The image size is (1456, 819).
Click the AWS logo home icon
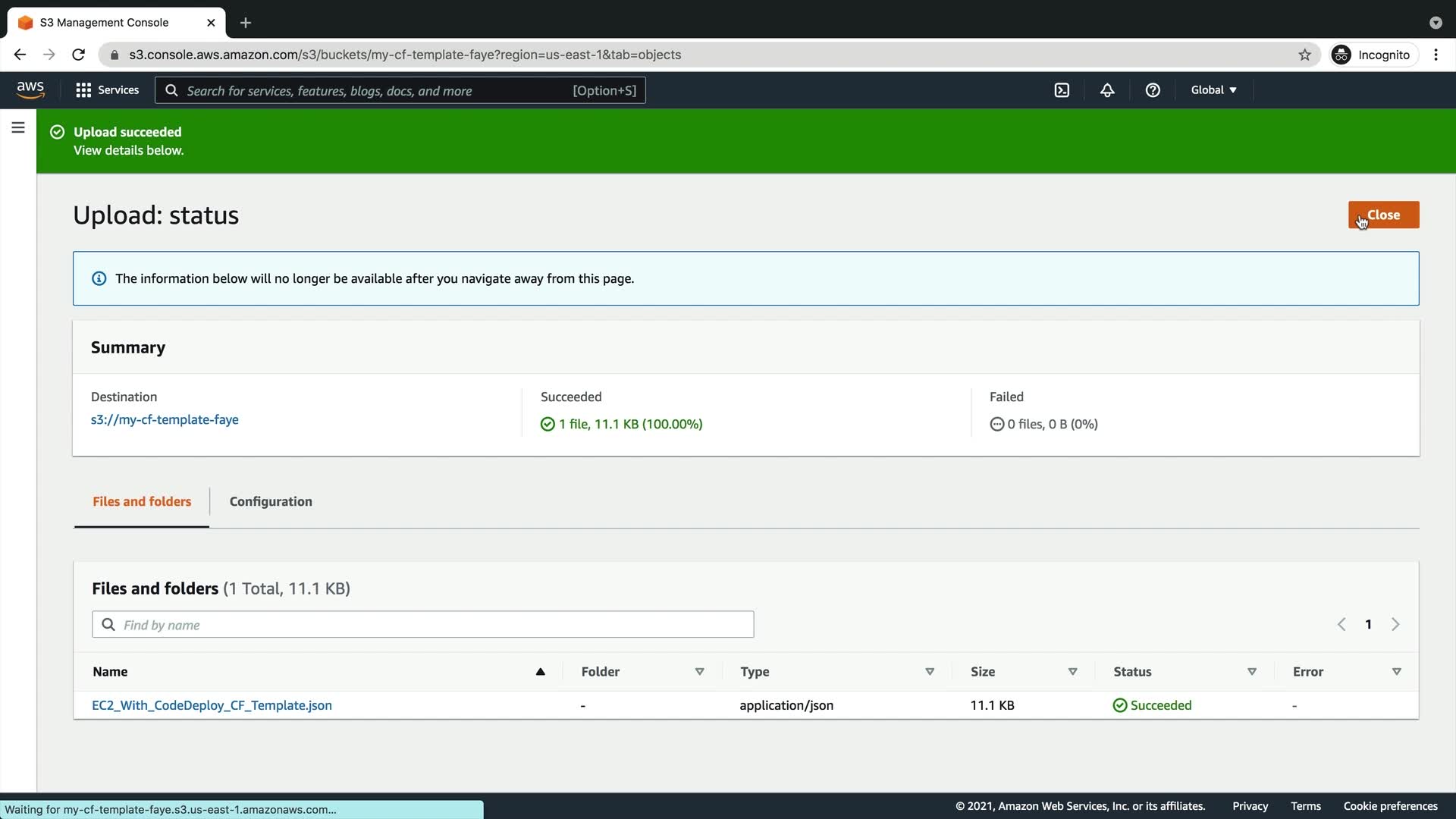(x=30, y=89)
